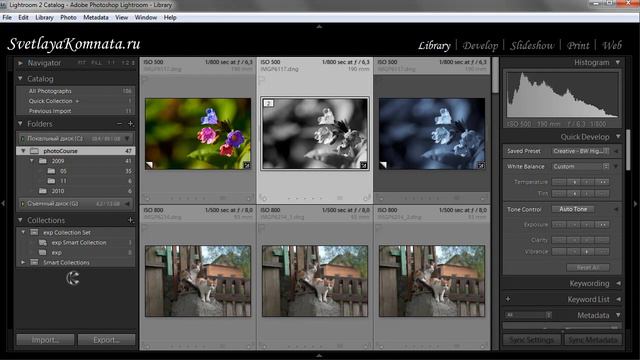
Task: Click the Smart Collections set icon
Action: click(x=34, y=262)
